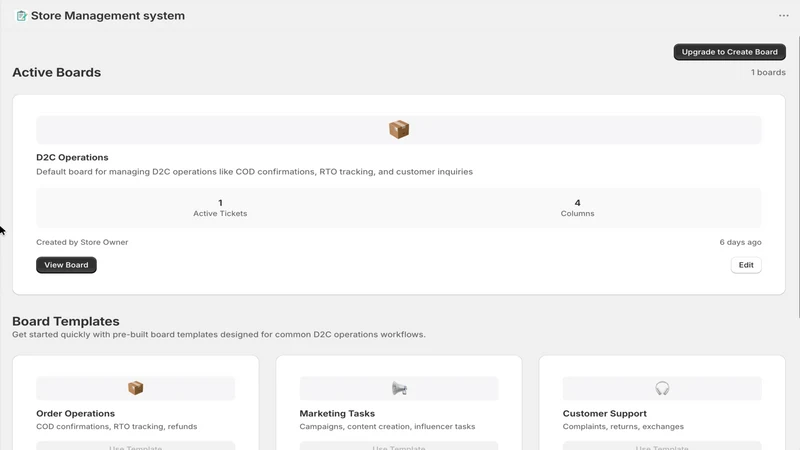The image size is (800, 450).
Task: Open the three-dot more options menu
Action: pyautogui.click(x=784, y=16)
